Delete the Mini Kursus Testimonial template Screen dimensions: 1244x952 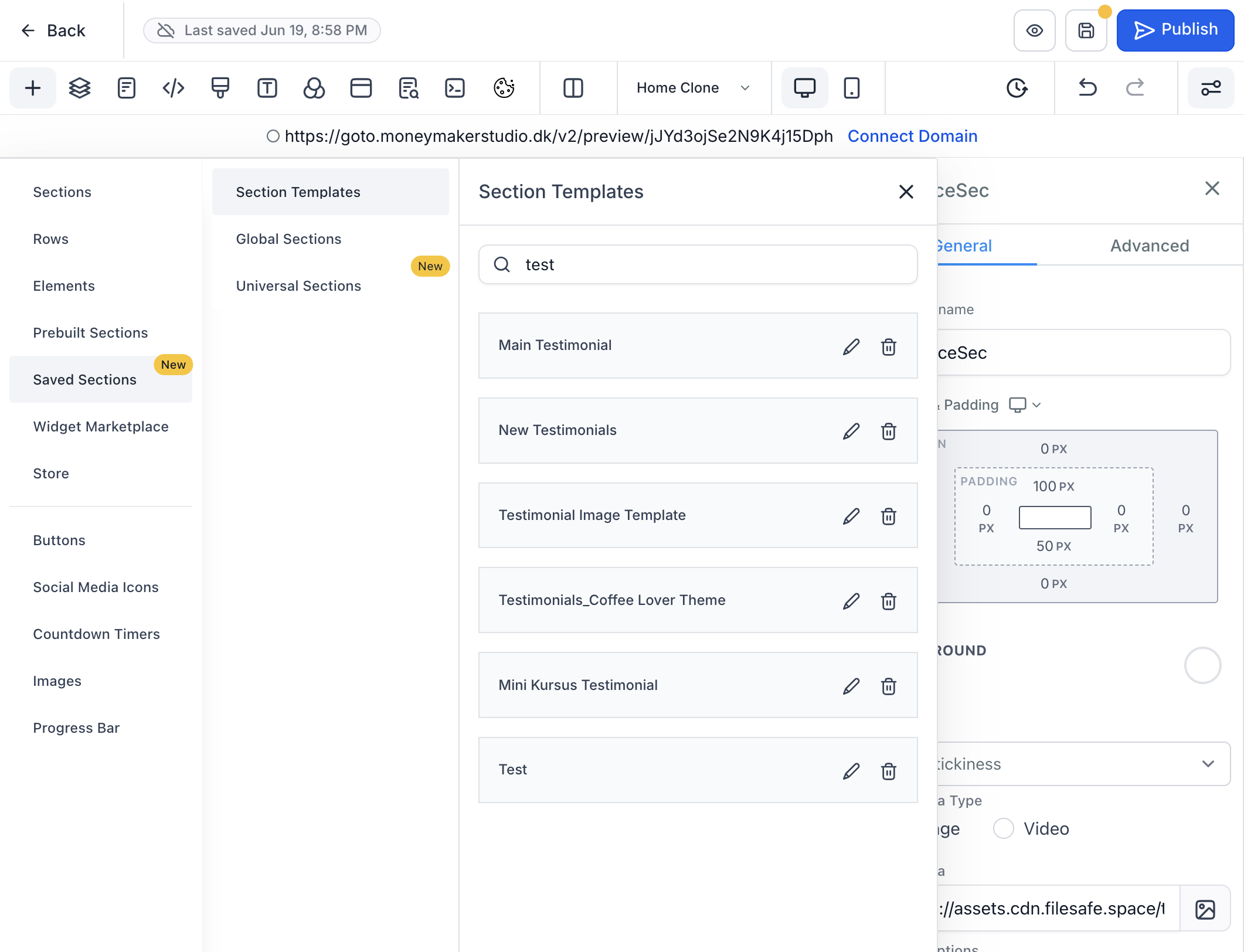point(889,686)
